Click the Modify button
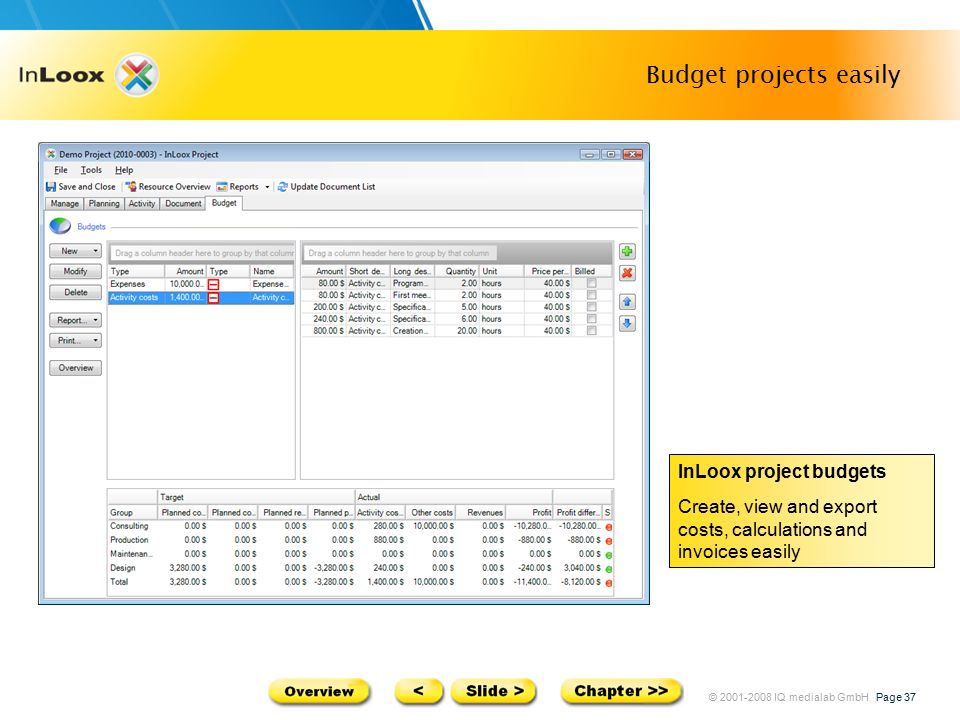The width and height of the screenshot is (960, 720). 75,272
